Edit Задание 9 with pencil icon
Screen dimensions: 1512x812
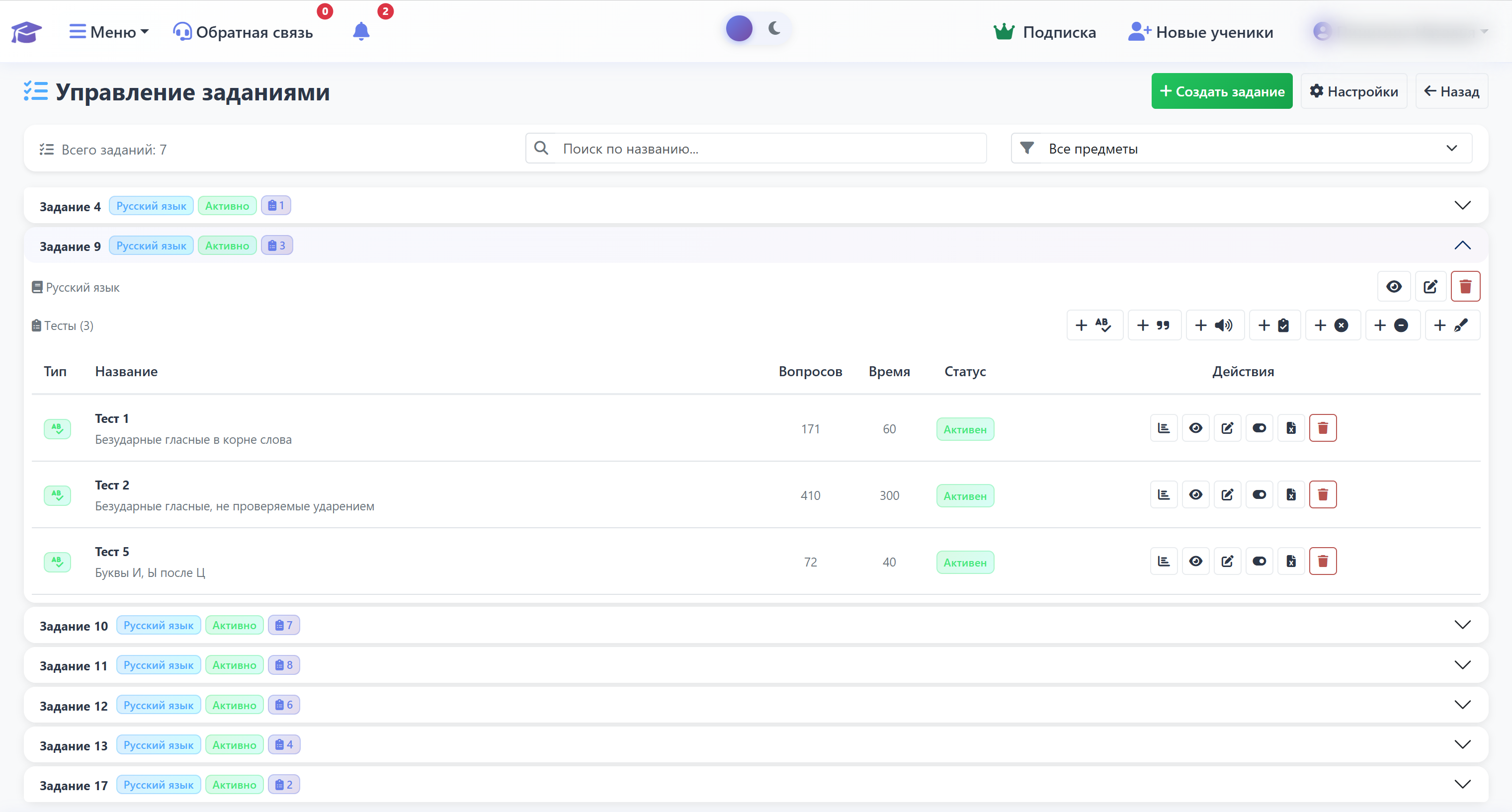click(1430, 286)
